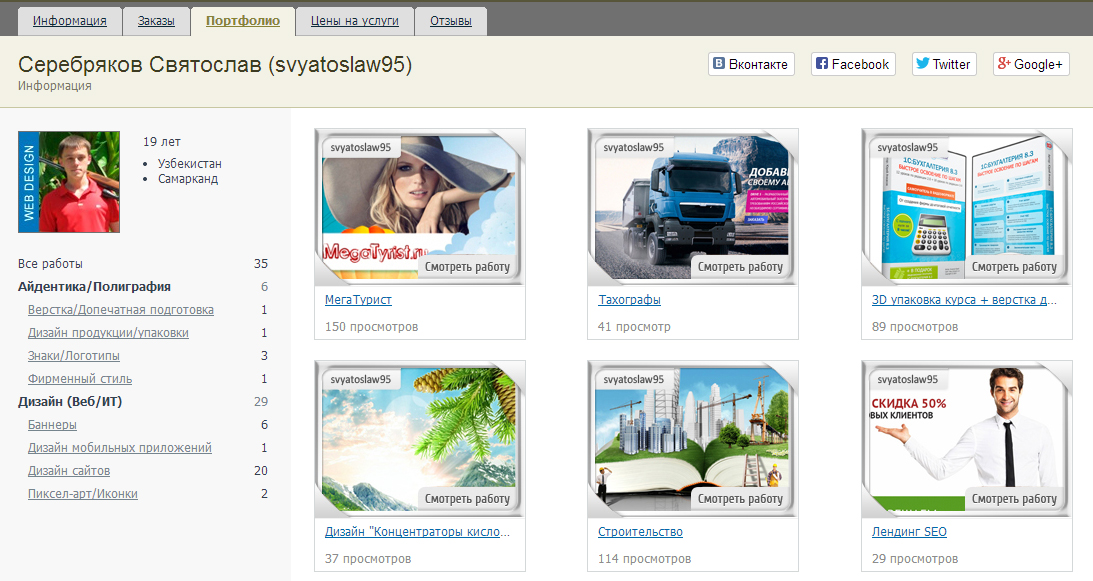This screenshot has height=581, width=1093.
Task: Click the Twitter share button
Action: tap(942, 64)
